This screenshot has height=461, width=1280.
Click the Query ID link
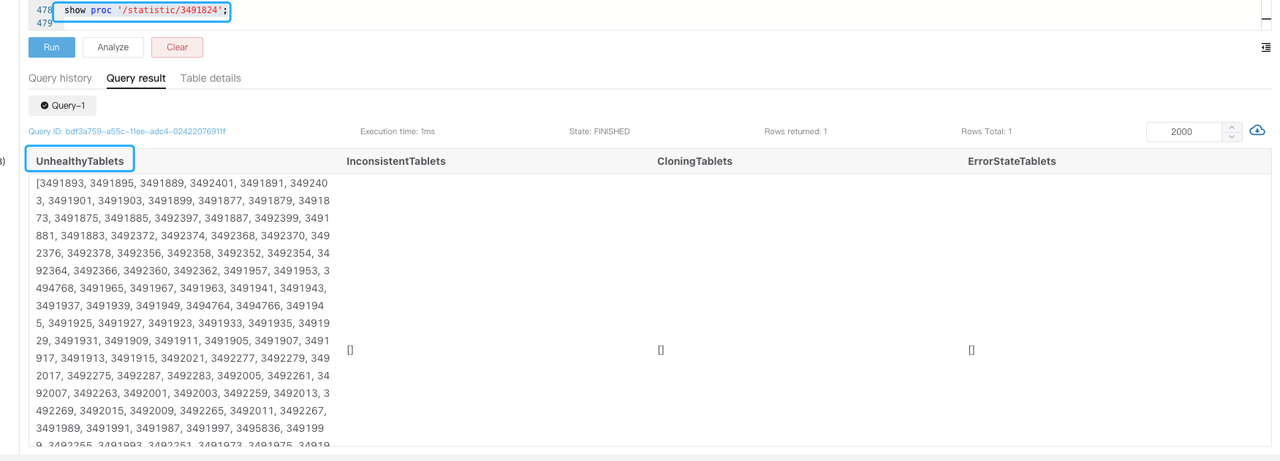(127, 132)
